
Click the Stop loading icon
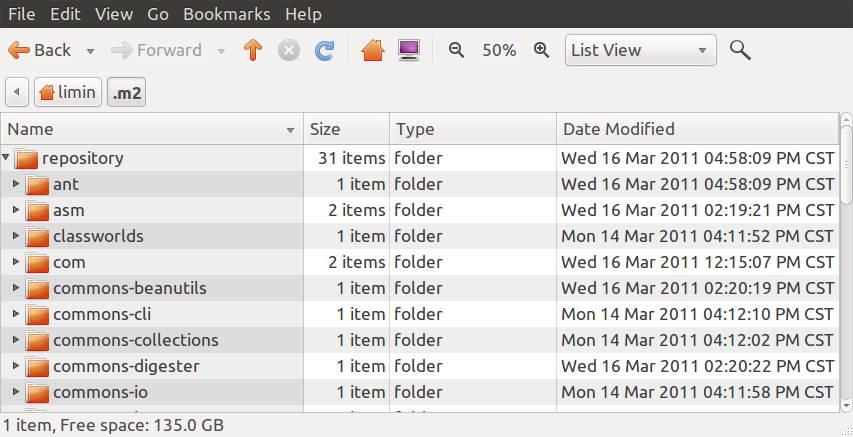[x=289, y=50]
